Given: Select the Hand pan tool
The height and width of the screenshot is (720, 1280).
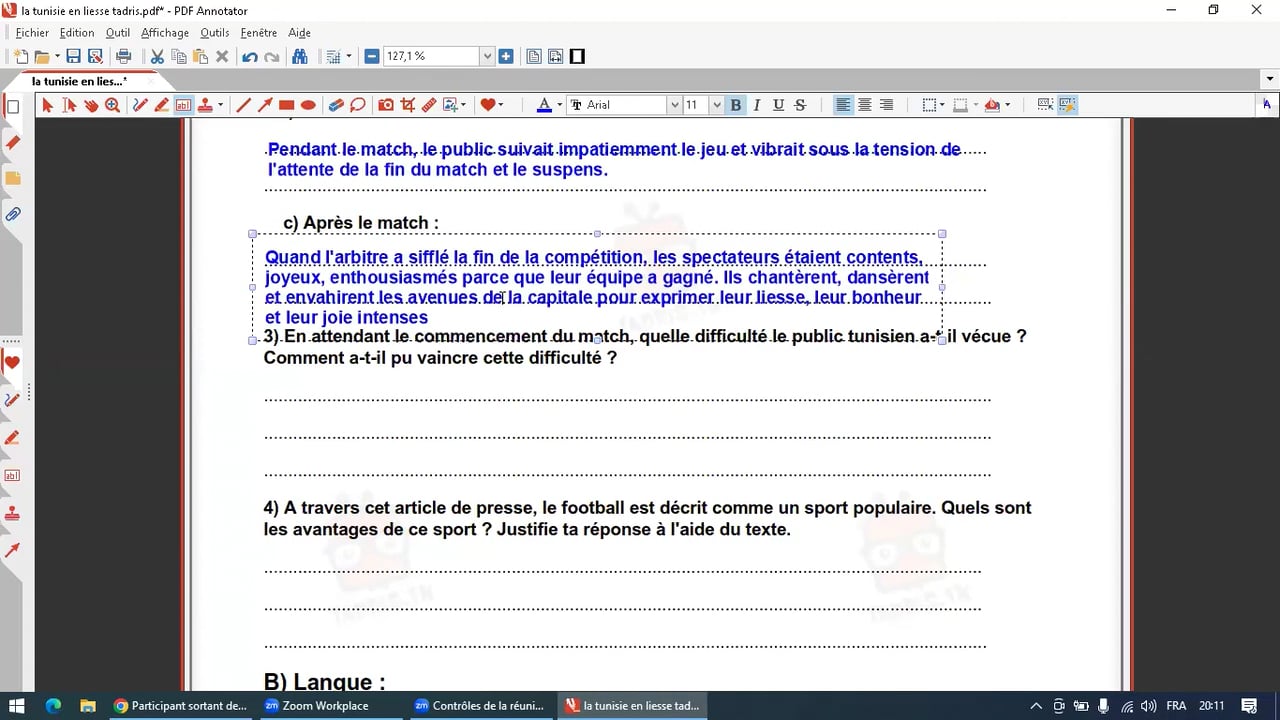Looking at the screenshot, I should click(91, 105).
